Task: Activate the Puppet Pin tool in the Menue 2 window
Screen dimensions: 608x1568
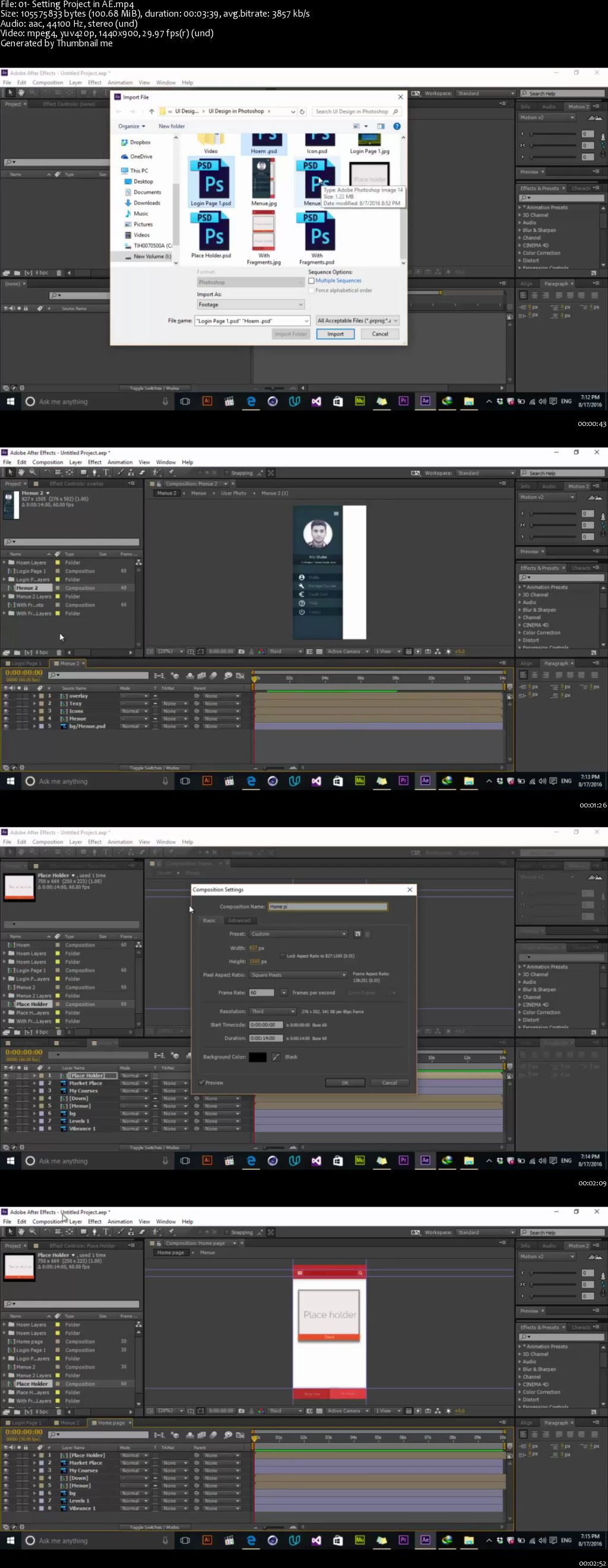Action: pos(172,472)
